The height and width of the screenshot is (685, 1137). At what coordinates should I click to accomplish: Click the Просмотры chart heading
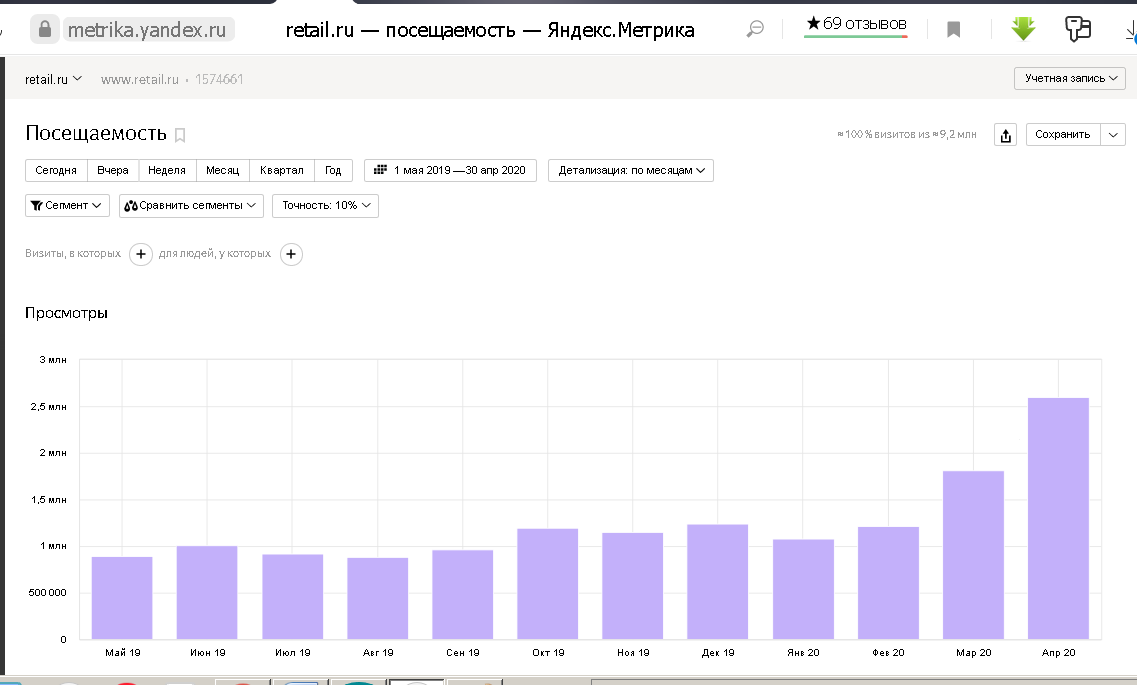(67, 313)
